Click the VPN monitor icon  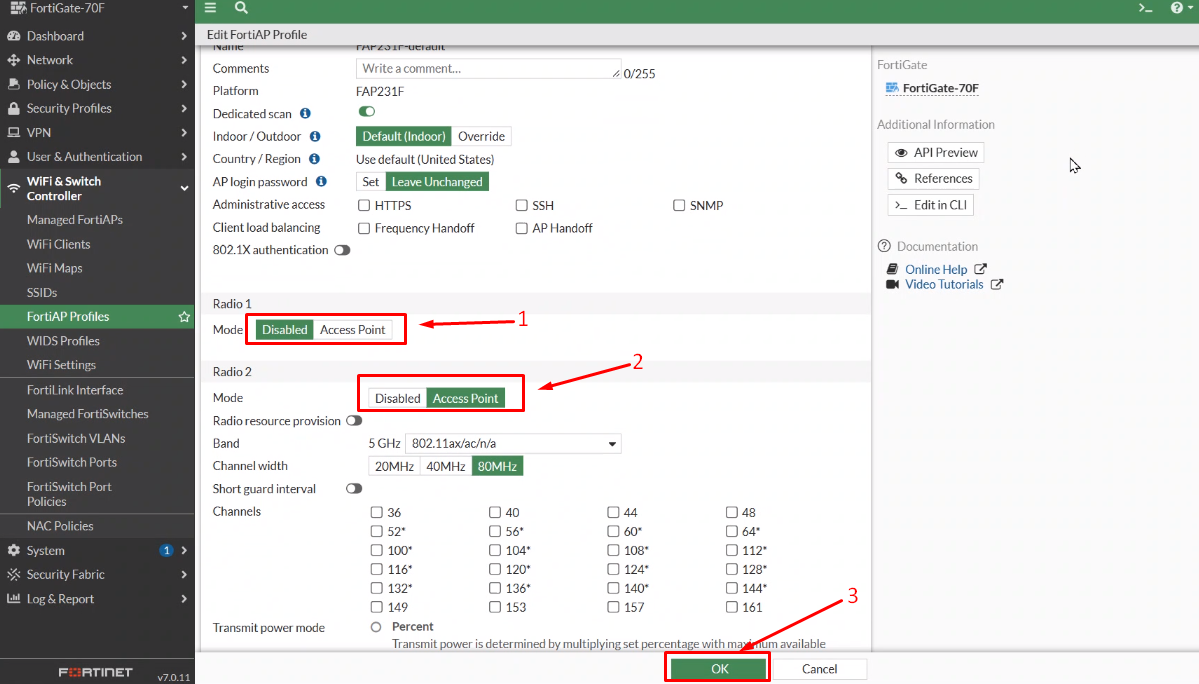click(13, 132)
